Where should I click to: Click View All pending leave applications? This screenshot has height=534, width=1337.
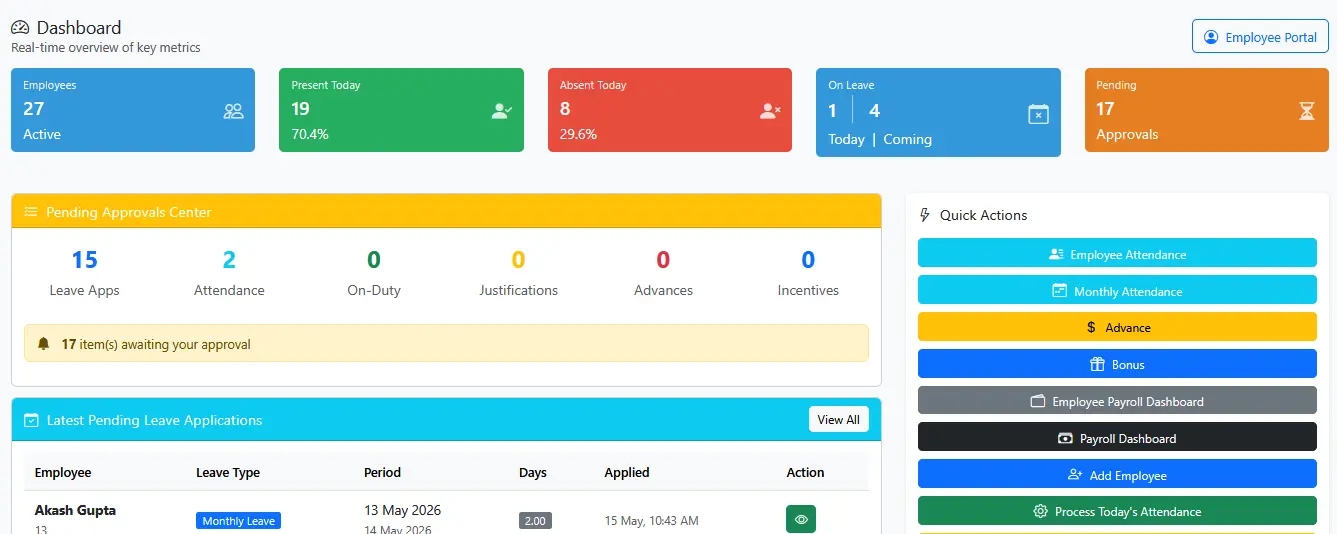(x=838, y=420)
